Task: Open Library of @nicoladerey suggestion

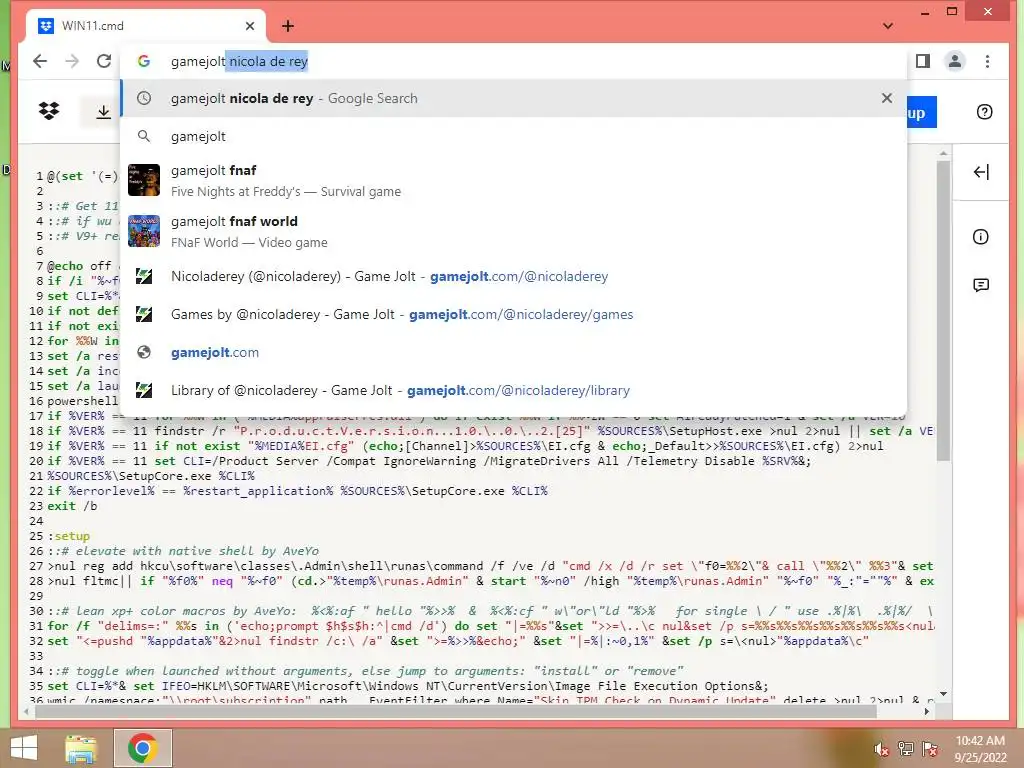Action: click(513, 390)
